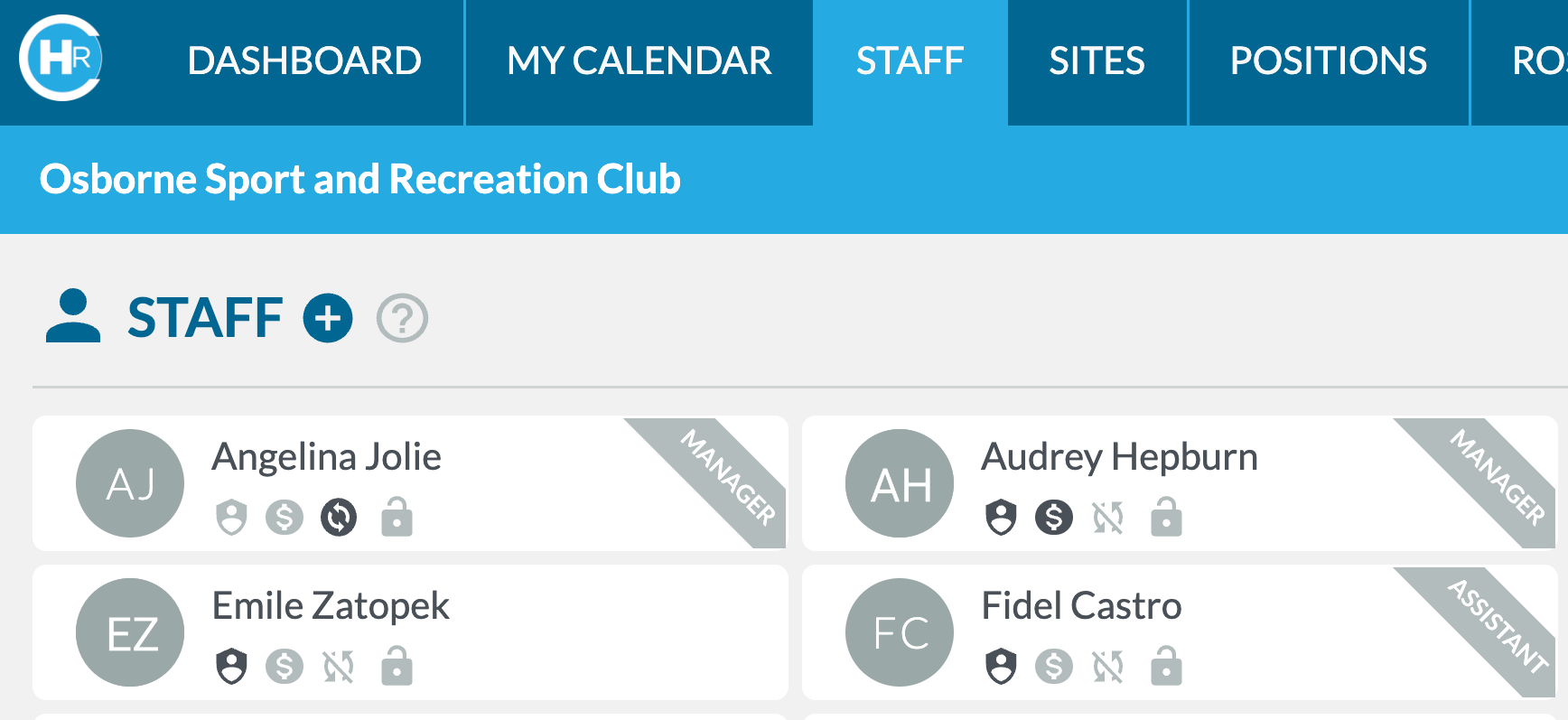This screenshot has height=720, width=1568.
Task: Open the Positions tab
Action: (x=1329, y=61)
